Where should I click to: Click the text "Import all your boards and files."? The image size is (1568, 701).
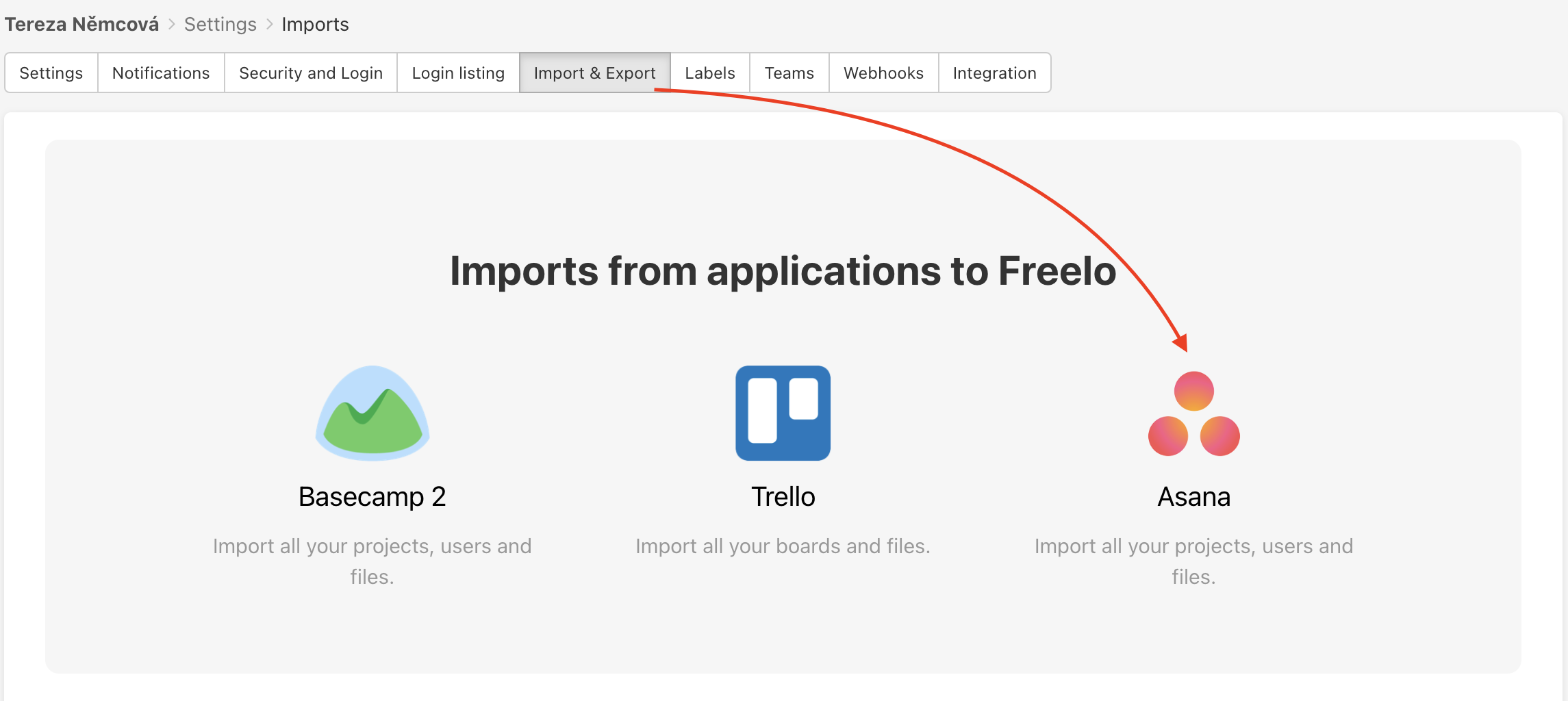[x=783, y=546]
